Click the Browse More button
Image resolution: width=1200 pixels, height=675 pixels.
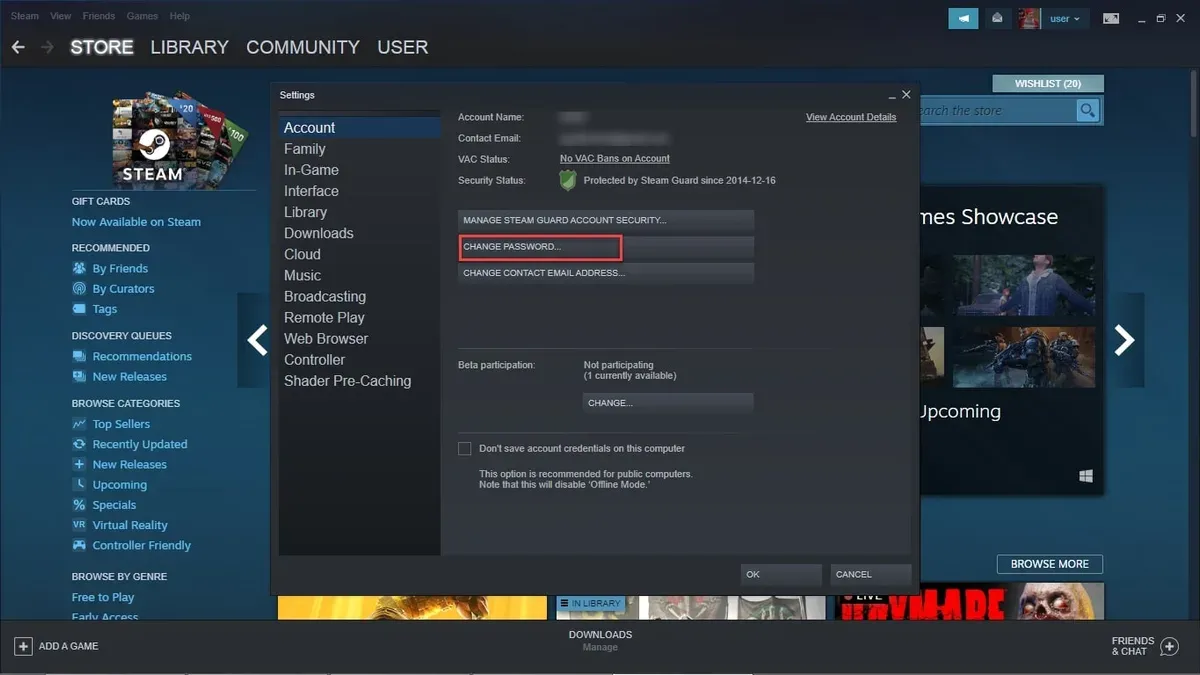pos(1049,564)
